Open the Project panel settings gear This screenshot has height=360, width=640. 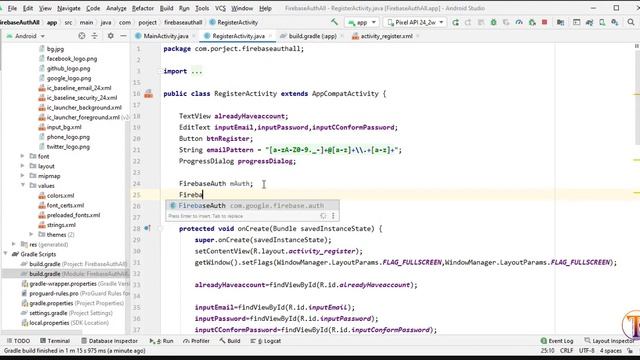111,36
